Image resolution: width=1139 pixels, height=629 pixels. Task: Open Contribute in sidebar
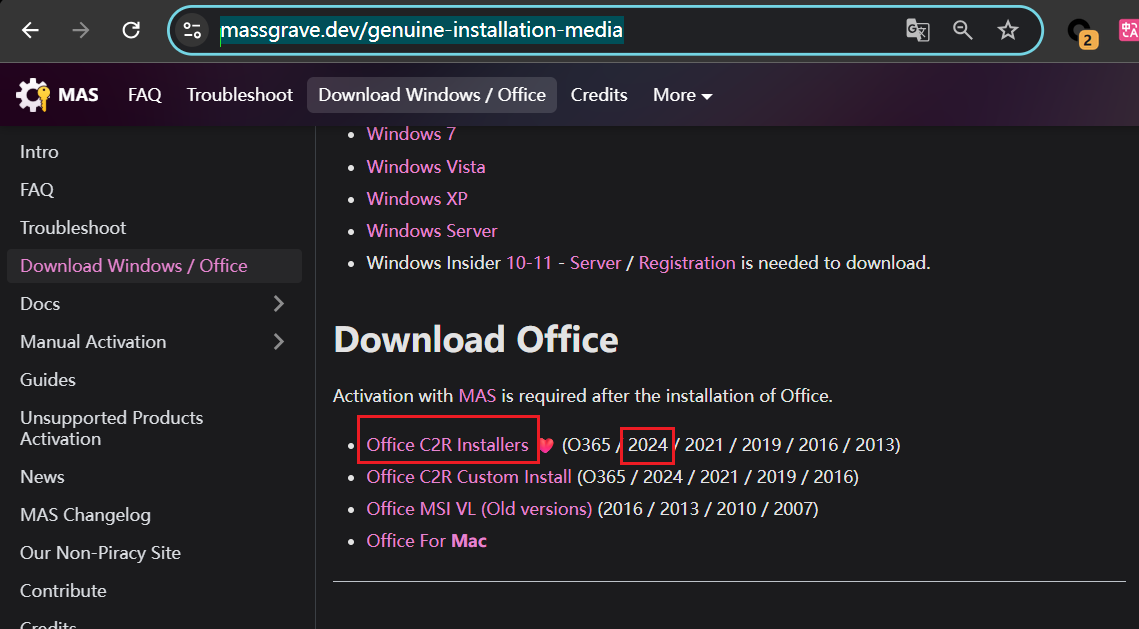pos(63,591)
